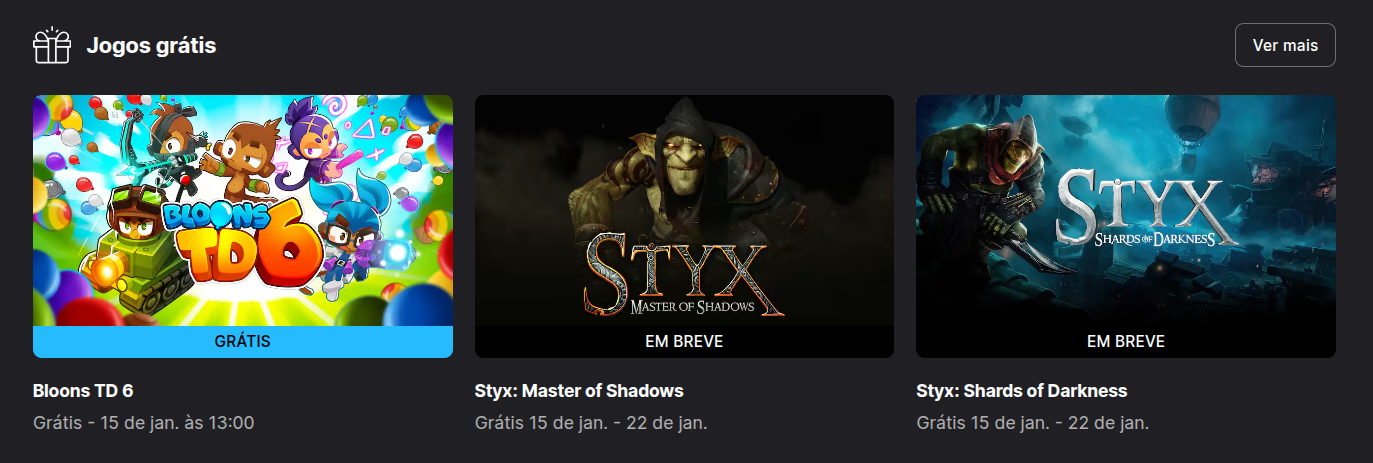Click the EM BREVE banner under Master of Shadows

684,342
